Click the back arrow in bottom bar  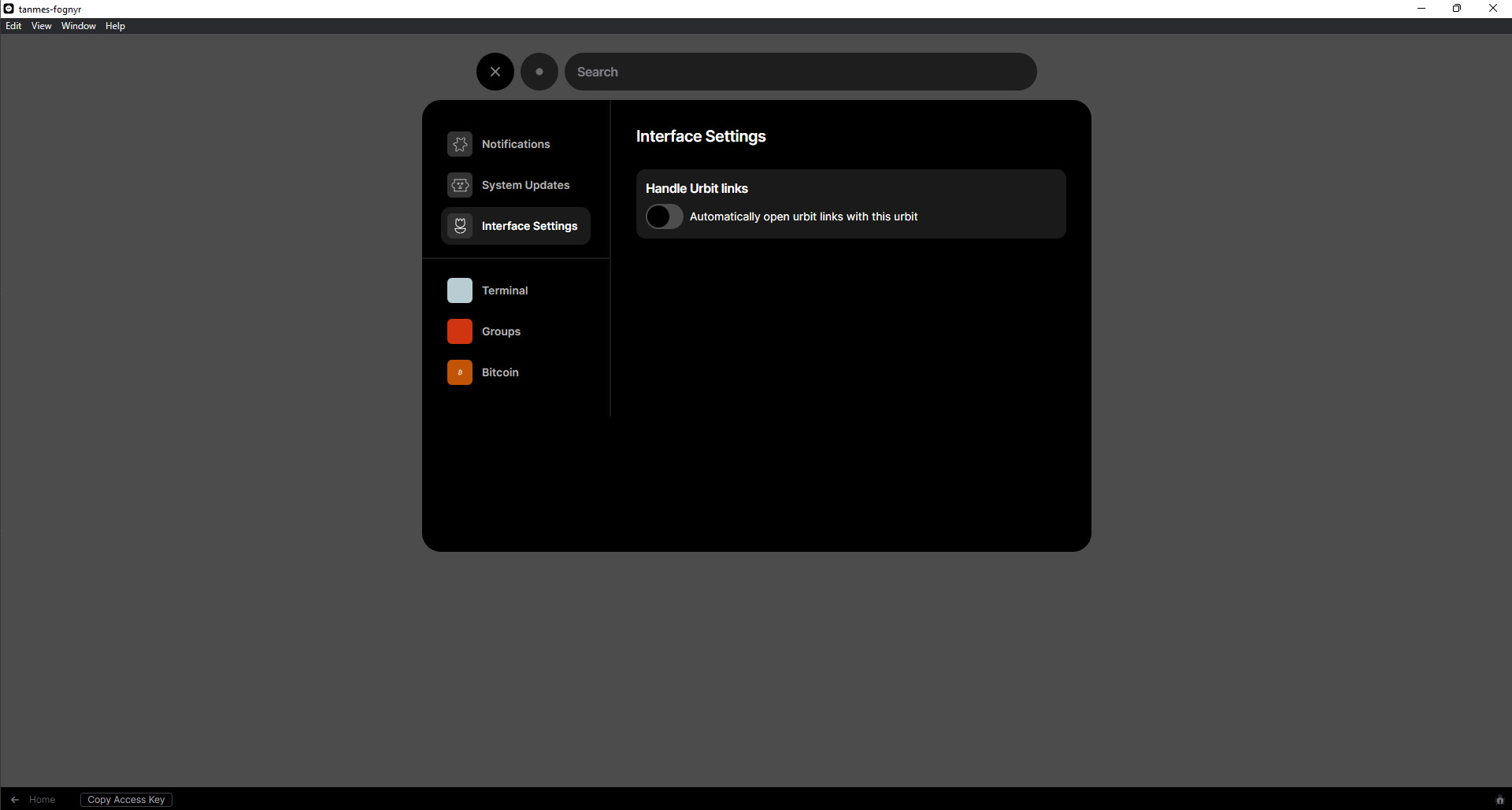pos(15,800)
